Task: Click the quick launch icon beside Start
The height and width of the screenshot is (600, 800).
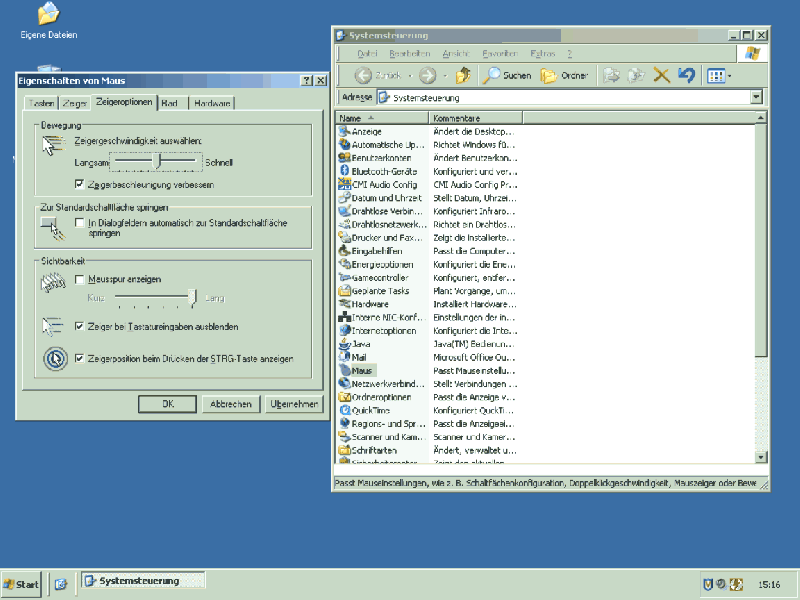Action: (x=61, y=584)
